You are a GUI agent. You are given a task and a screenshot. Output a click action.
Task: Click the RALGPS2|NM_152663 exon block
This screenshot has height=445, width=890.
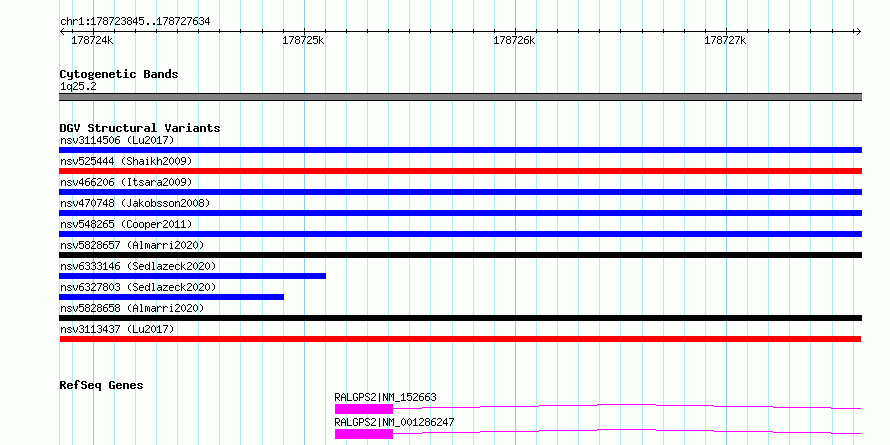(364, 409)
